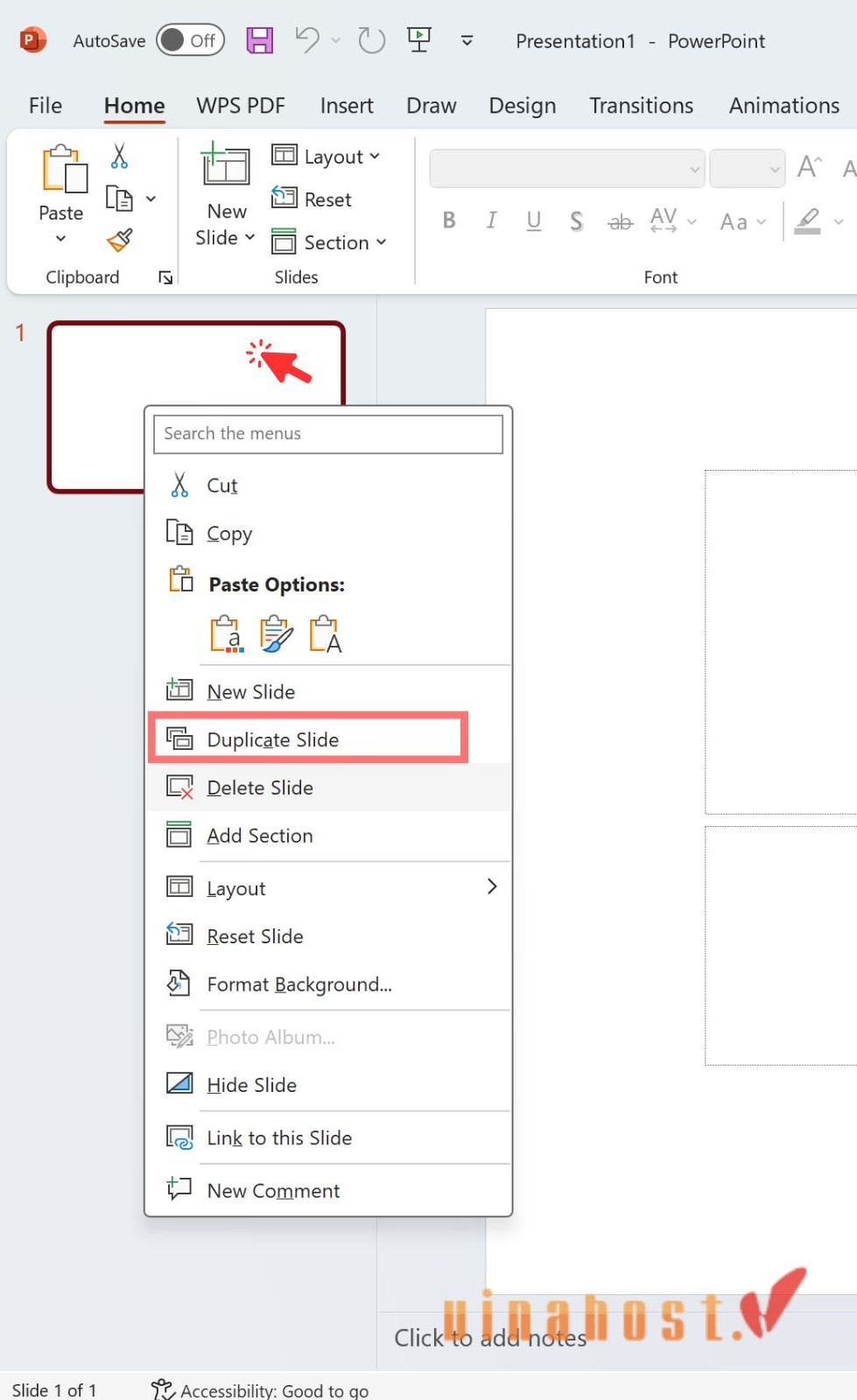Open the Layout dropdown in Slides group
The height and width of the screenshot is (1400, 857).
click(x=326, y=156)
